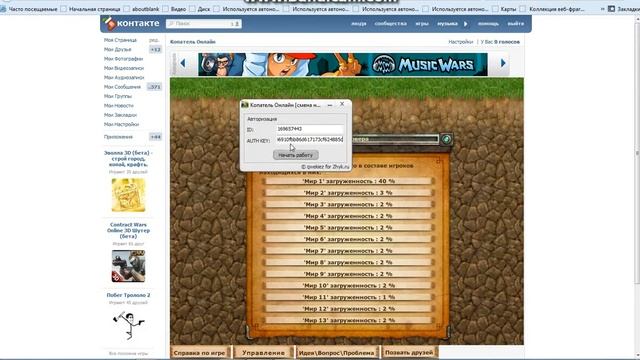
Task: Click выйти to log out
Action: tap(516, 24)
